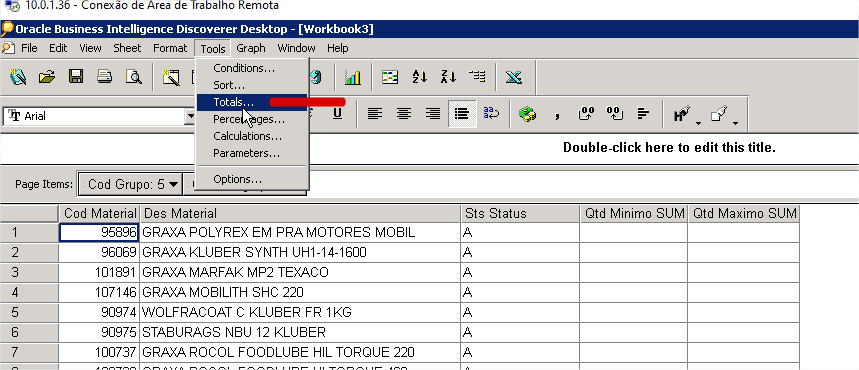This screenshot has height=370, width=859.
Task: Toggle the pressed list alignment button
Action: 462,114
